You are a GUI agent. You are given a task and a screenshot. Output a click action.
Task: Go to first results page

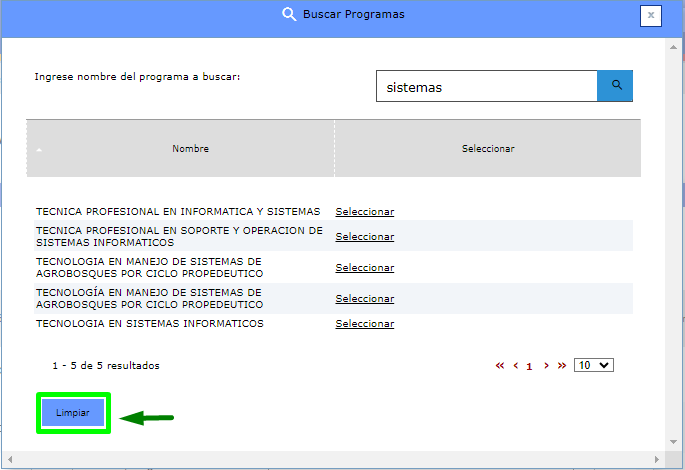[x=499, y=366]
